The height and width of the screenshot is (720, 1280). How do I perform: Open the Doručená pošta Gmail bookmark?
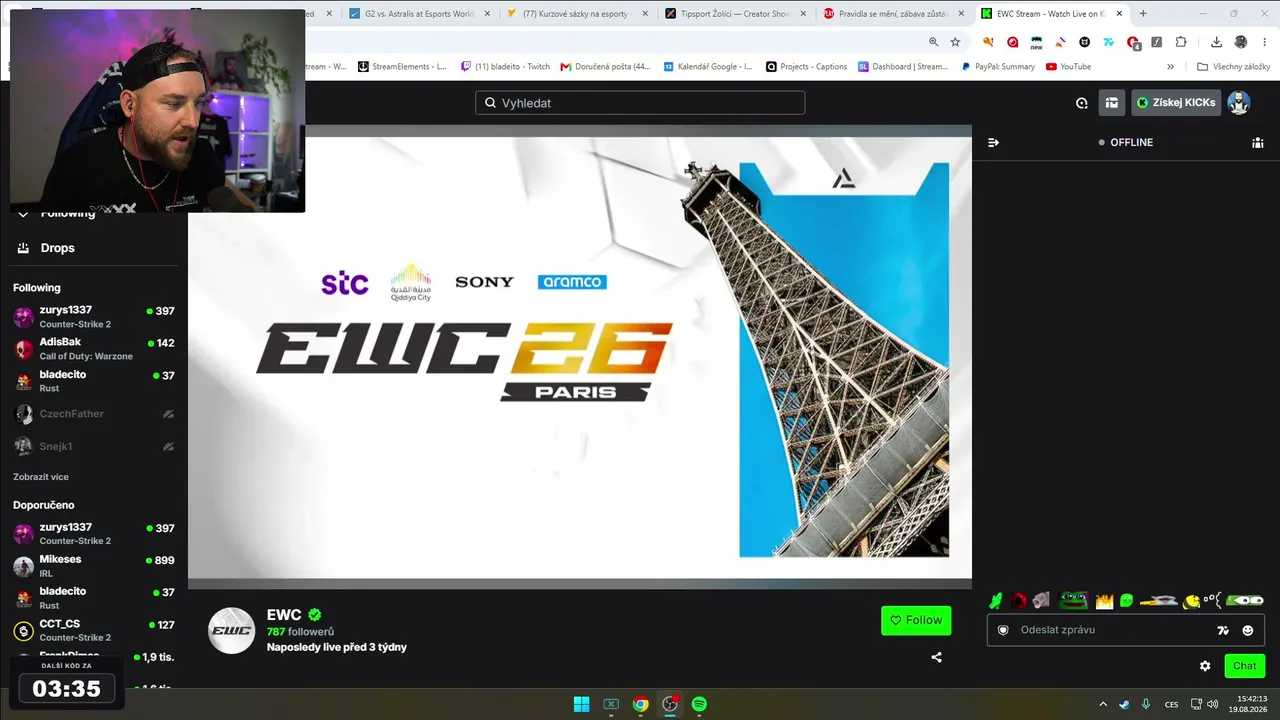605,67
